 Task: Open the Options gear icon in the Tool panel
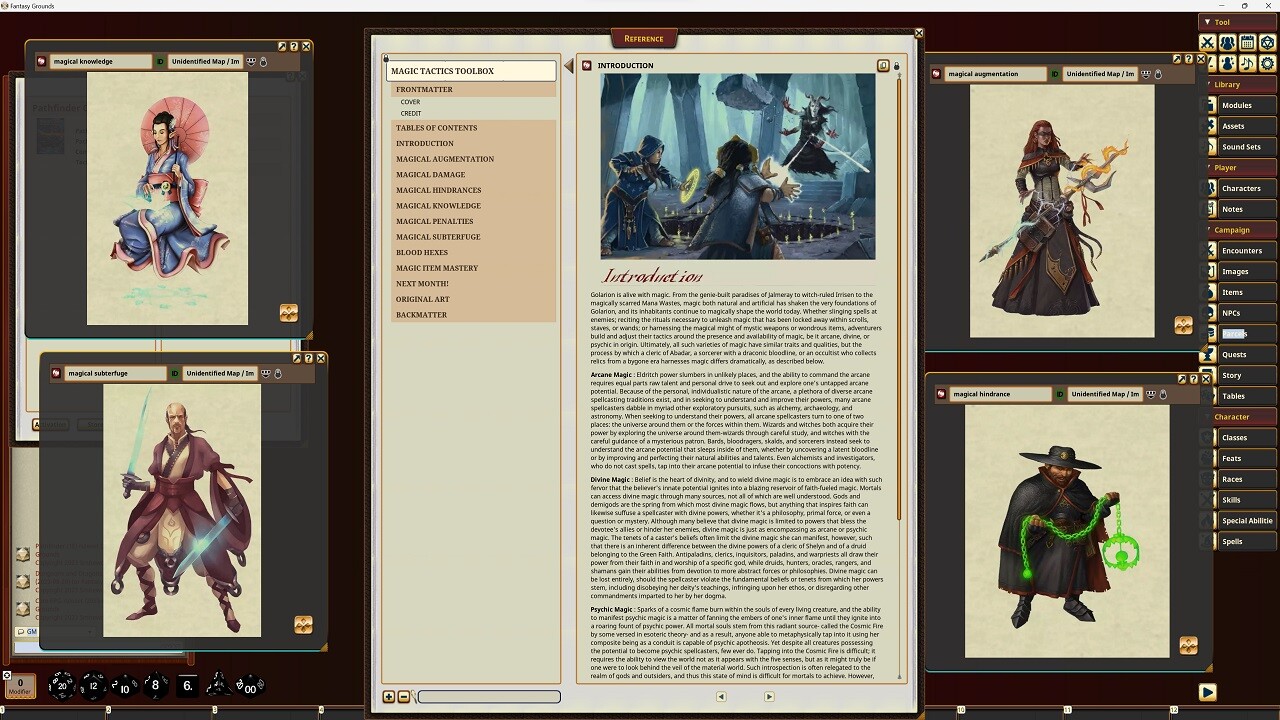click(x=1268, y=63)
